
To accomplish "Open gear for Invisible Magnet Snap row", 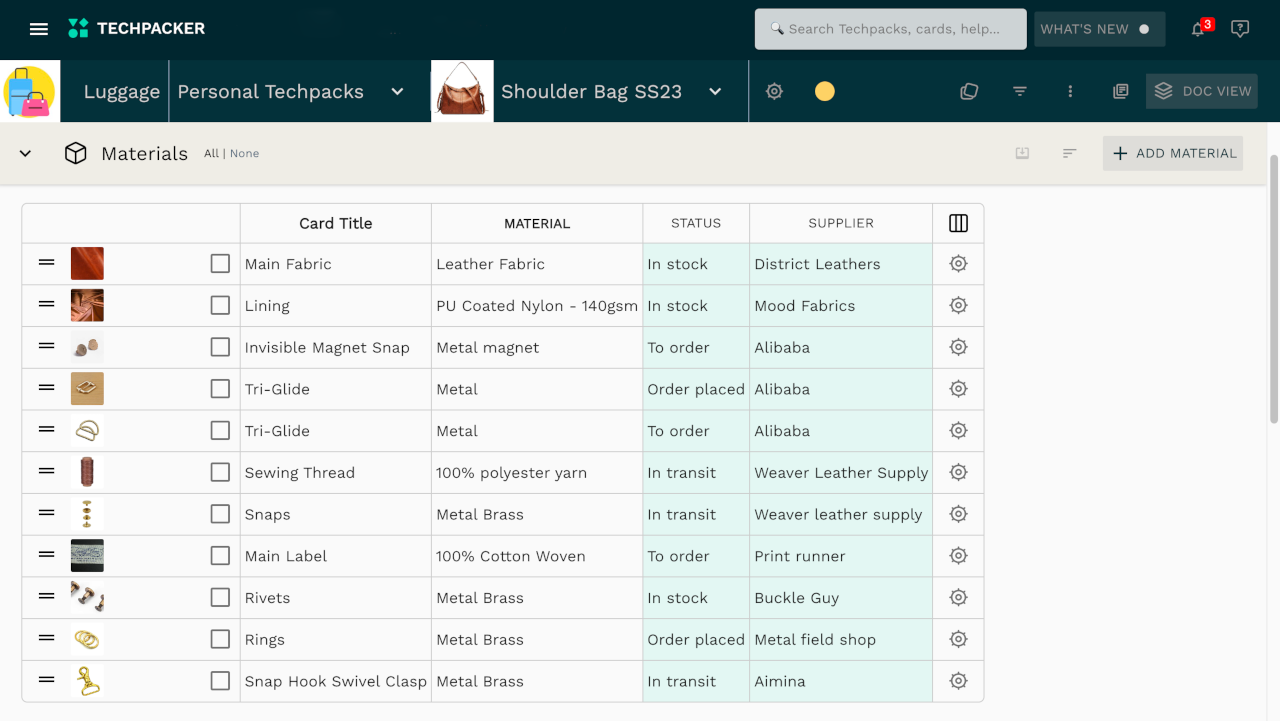I will point(958,347).
